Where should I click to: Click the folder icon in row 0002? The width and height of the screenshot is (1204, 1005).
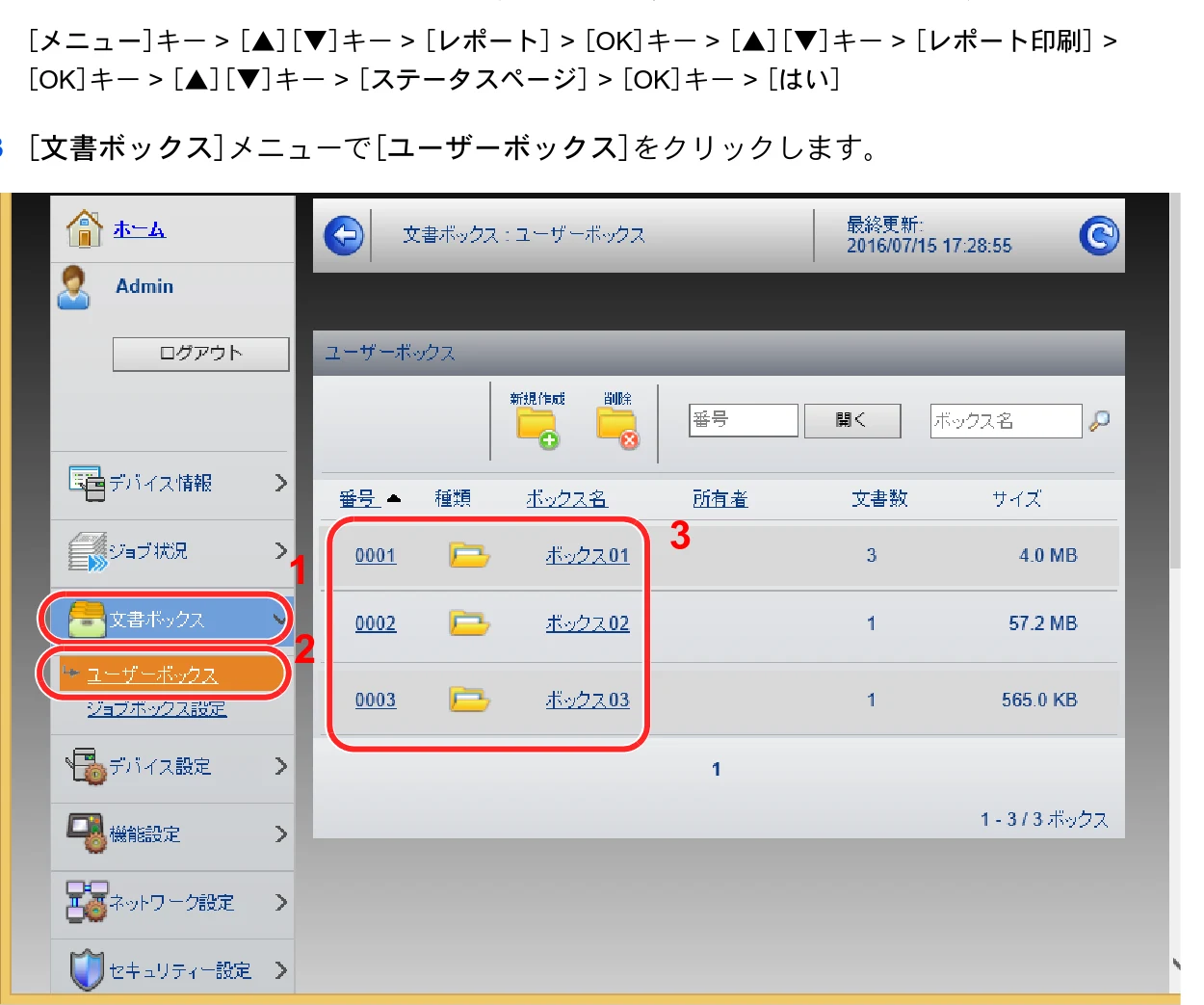coord(470,623)
